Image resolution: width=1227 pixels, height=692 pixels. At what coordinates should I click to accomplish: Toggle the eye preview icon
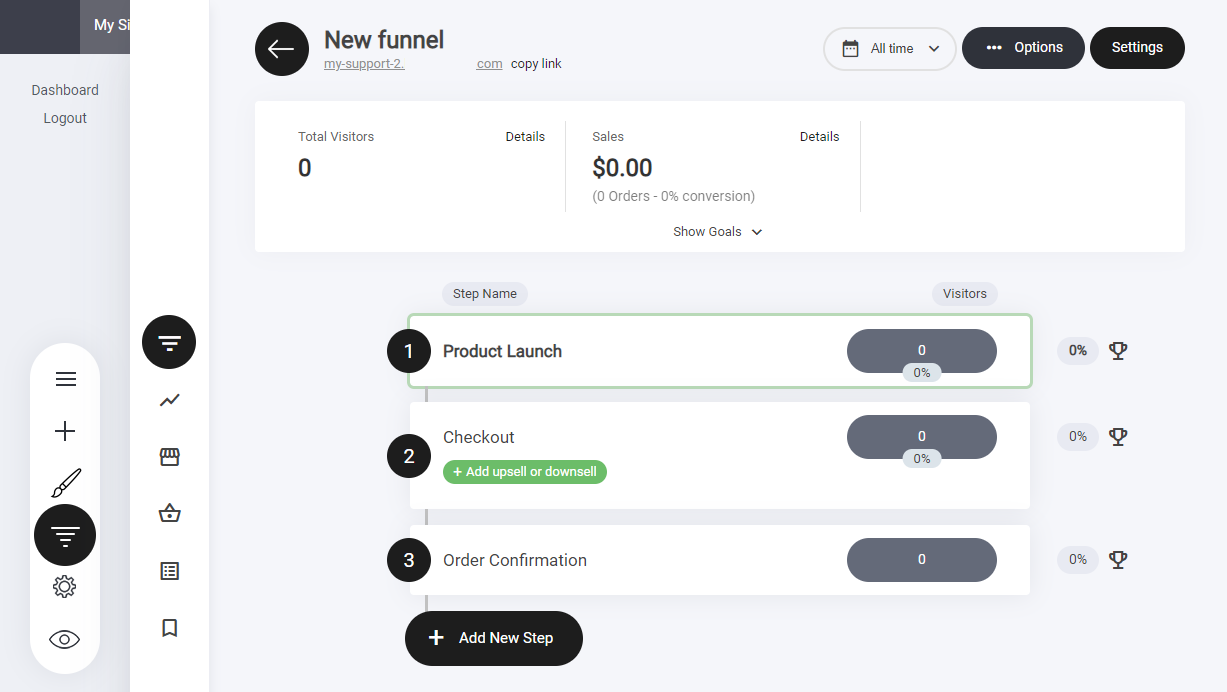tap(65, 640)
